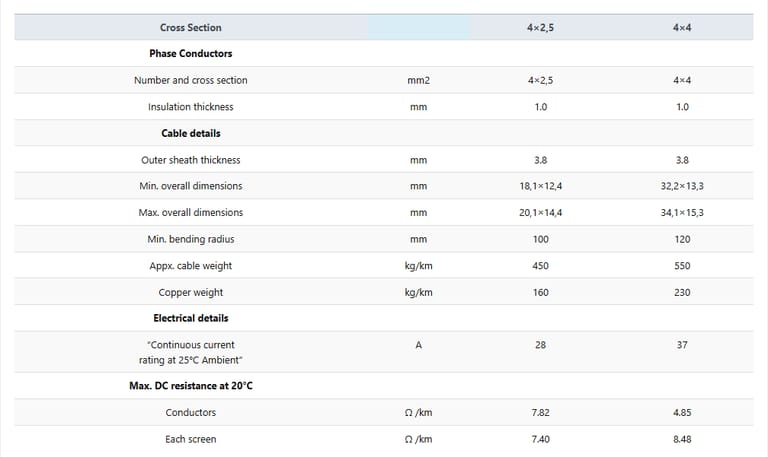This screenshot has height=457, width=768.
Task: Select the "Electrical details" section heading
Action: (x=190, y=318)
